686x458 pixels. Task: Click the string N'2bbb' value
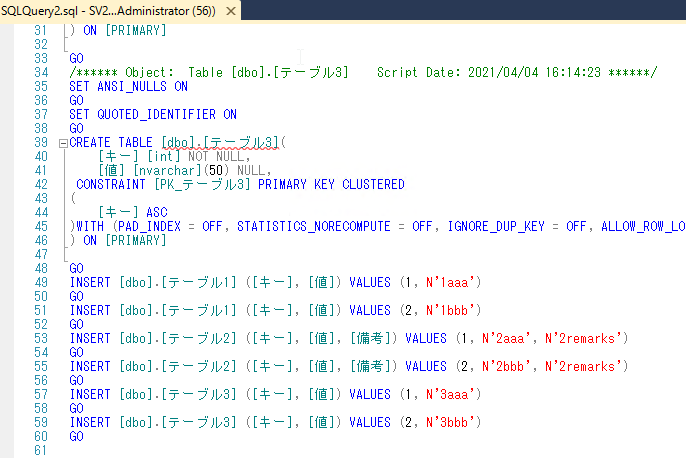coord(507,366)
